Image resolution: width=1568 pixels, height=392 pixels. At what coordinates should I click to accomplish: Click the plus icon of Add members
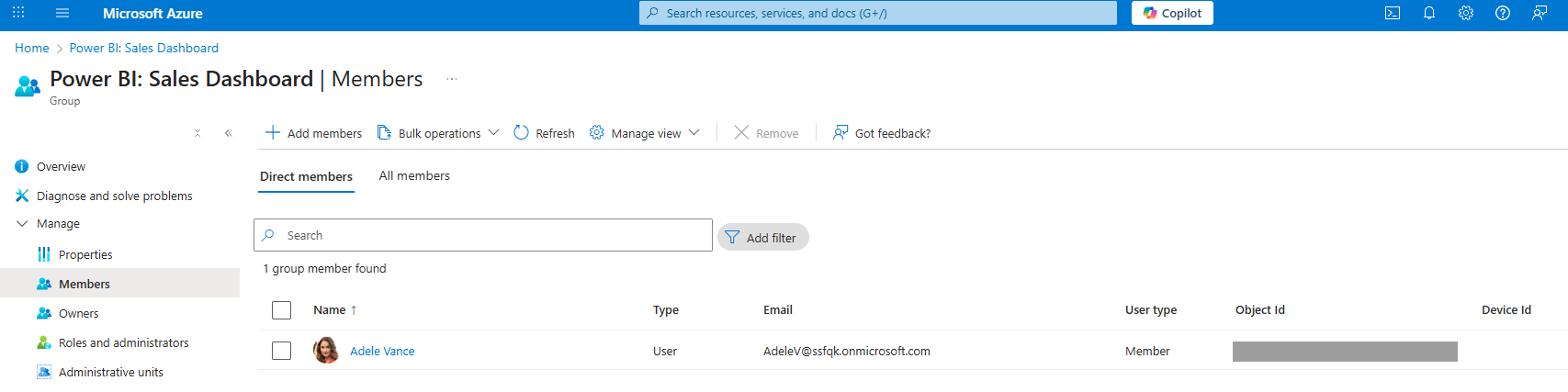click(273, 132)
